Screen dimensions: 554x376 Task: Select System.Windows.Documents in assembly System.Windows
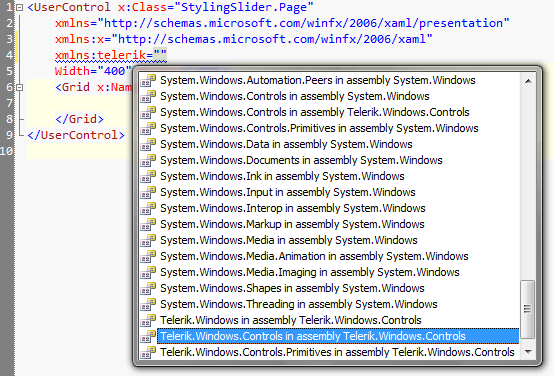301,160
